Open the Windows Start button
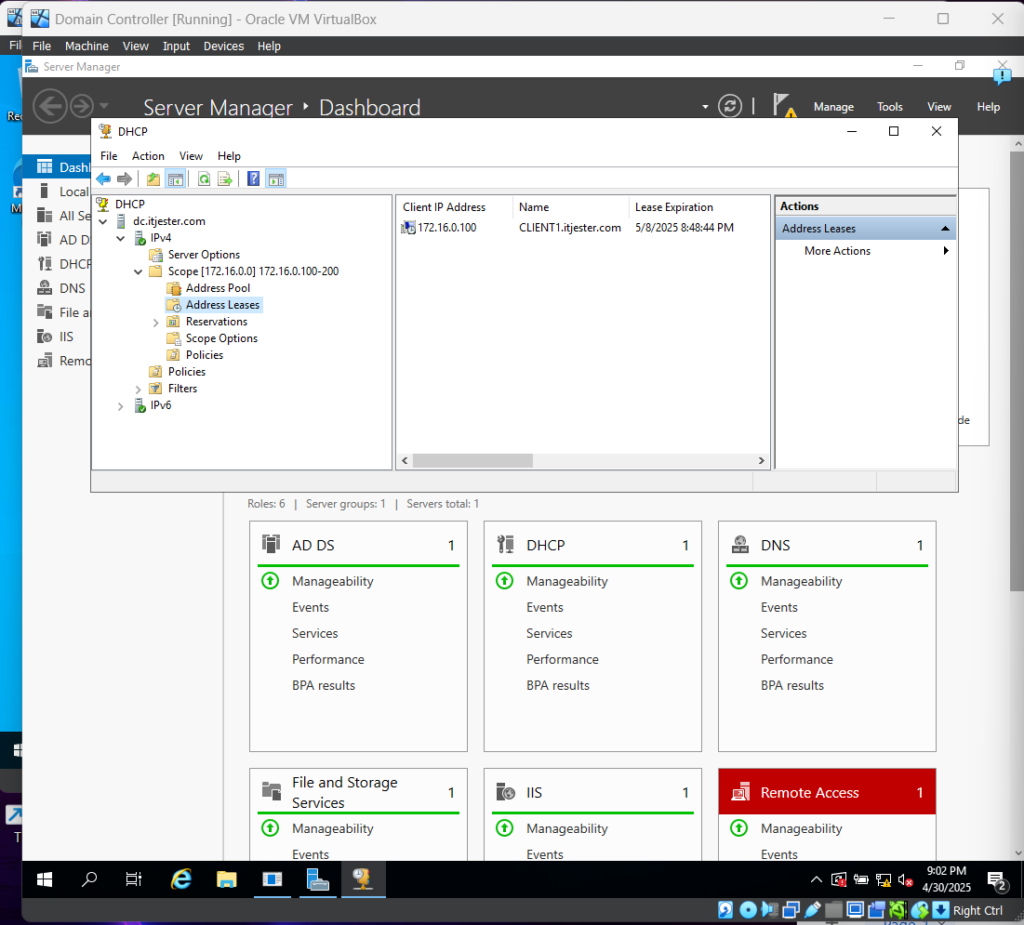 click(x=44, y=880)
